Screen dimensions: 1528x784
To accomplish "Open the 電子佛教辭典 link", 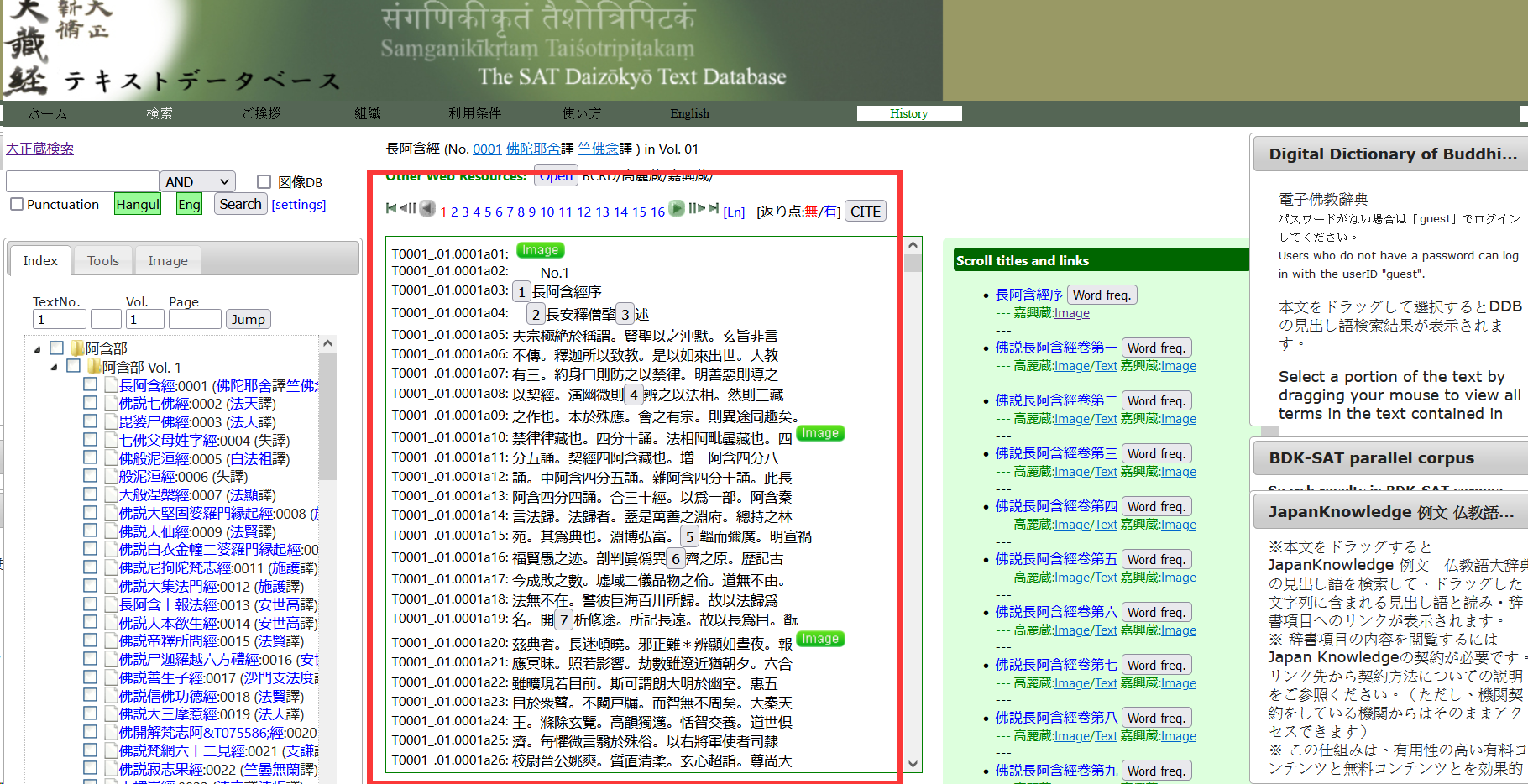I will tap(1323, 199).
